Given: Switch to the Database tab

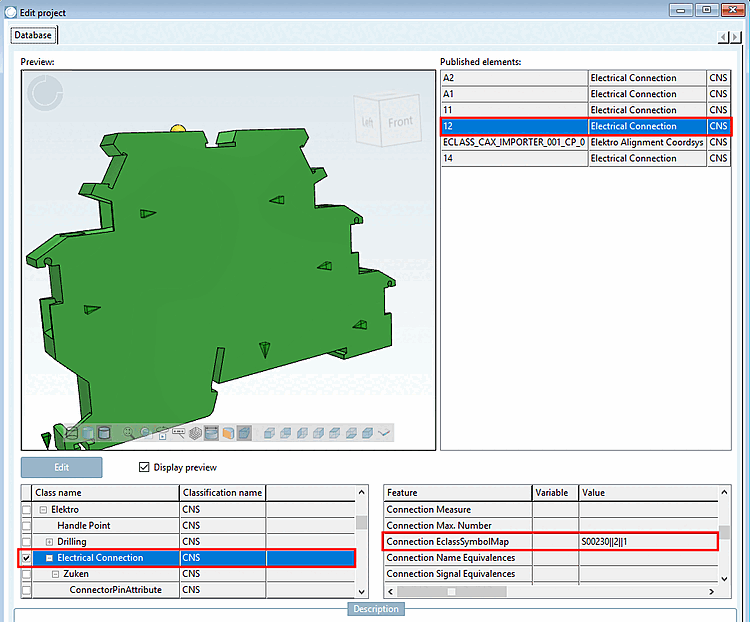Looking at the screenshot, I should coord(34,35).
